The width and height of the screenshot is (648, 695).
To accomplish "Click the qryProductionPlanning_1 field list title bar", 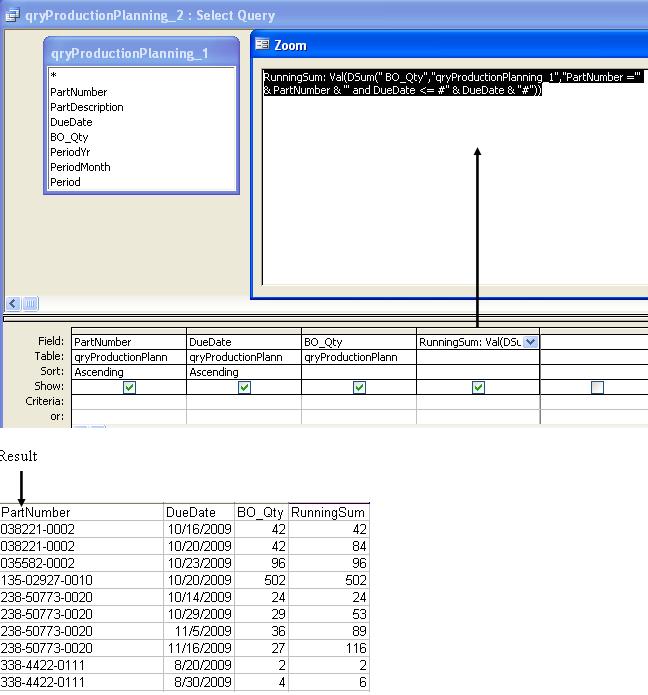I will [141, 53].
